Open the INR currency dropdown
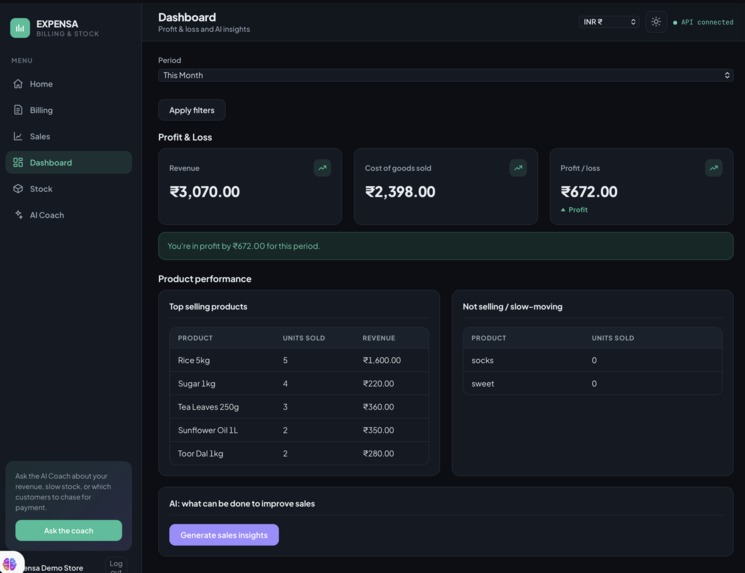Image resolution: width=745 pixels, height=573 pixels. click(609, 22)
